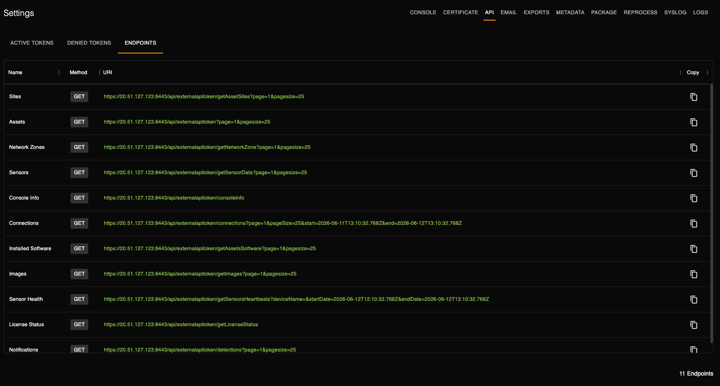Click the Copy column header
720x386 pixels.
pos(692,72)
